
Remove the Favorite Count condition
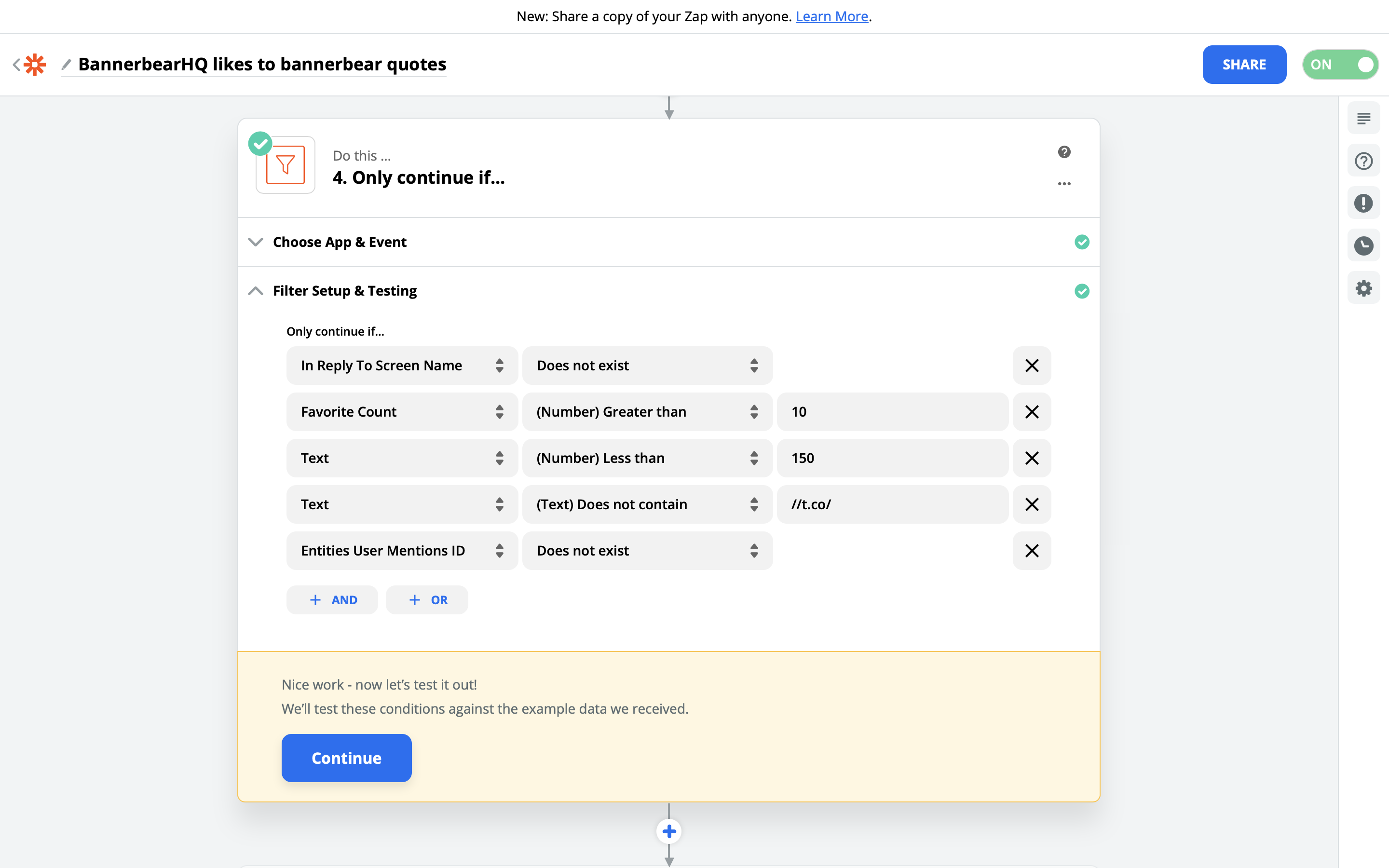(x=1032, y=412)
